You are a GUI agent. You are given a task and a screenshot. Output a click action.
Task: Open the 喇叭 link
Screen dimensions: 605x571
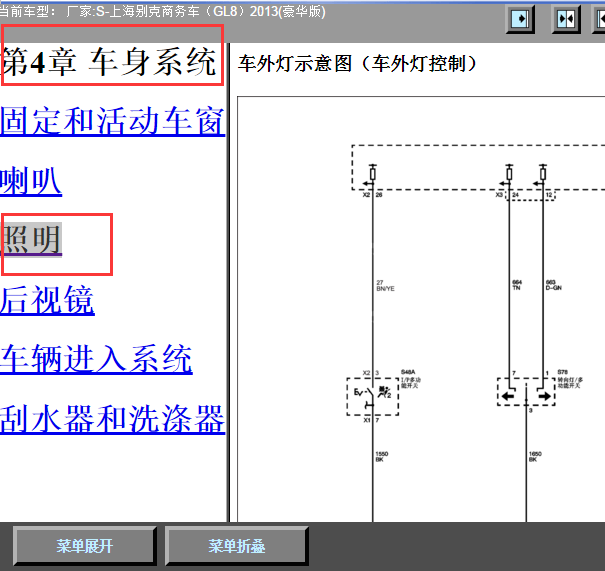tap(31, 181)
